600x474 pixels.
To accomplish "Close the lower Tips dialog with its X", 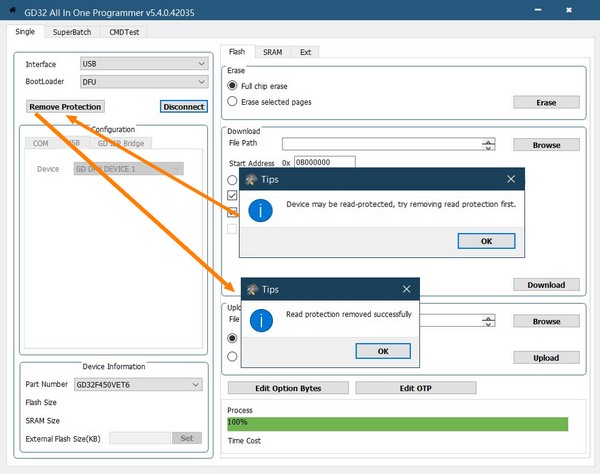I will [406, 289].
